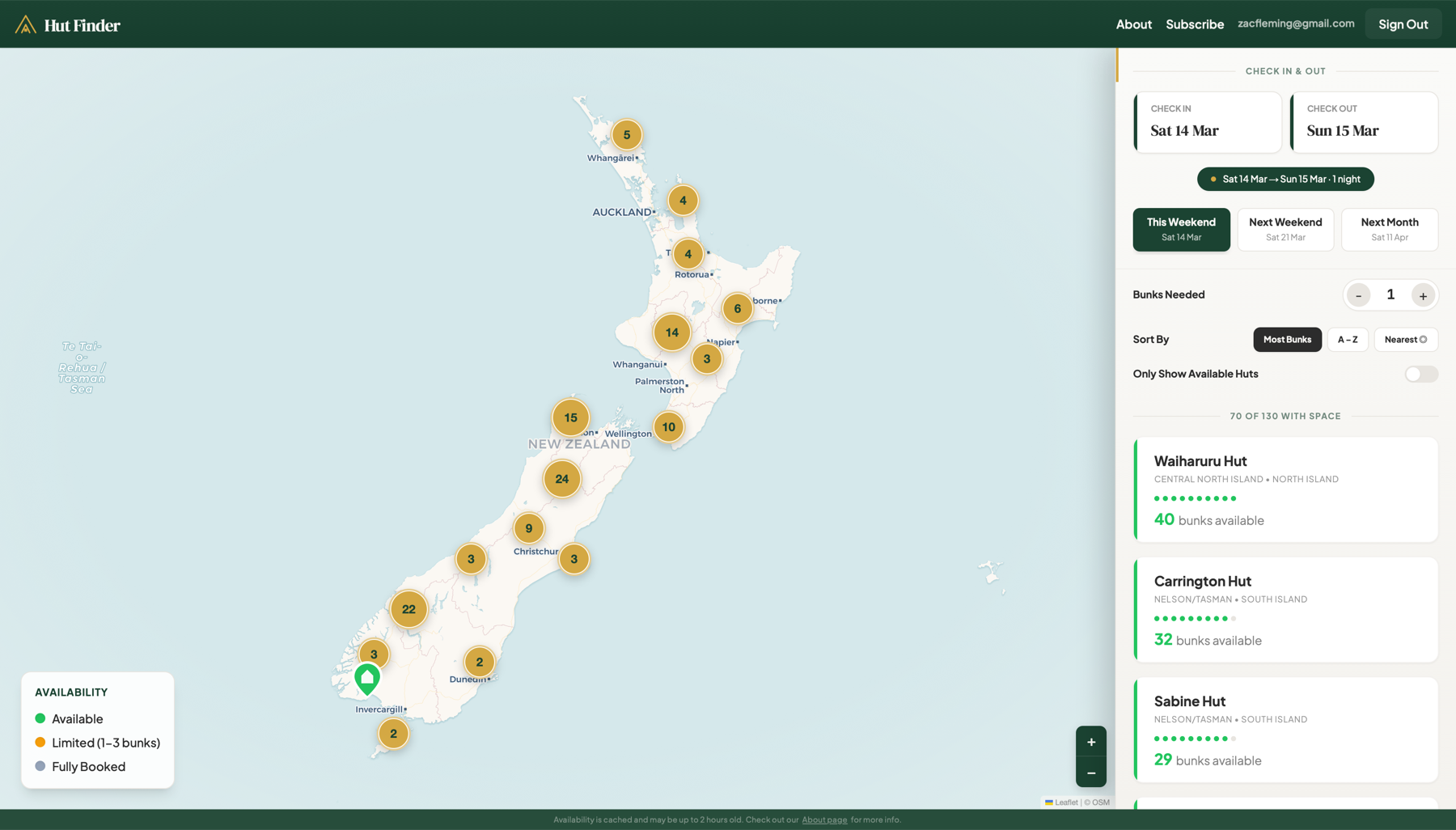This screenshot has height=830, width=1456.
Task: Select the Next Weekend tab
Action: pos(1285,230)
